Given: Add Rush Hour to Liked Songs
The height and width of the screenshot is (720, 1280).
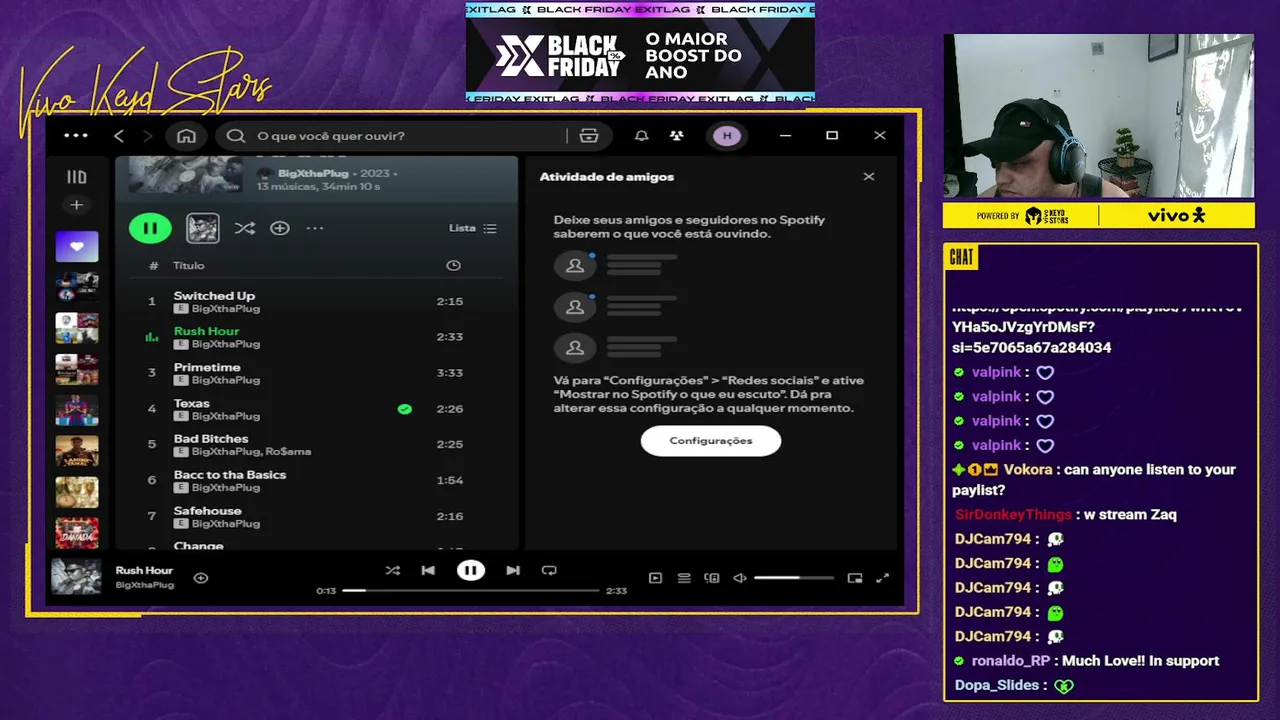Looking at the screenshot, I should click(201, 578).
